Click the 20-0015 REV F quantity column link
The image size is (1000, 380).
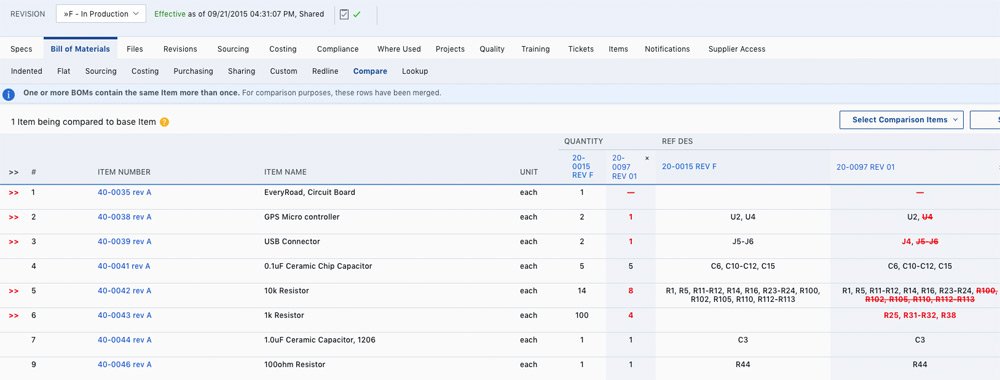click(582, 166)
